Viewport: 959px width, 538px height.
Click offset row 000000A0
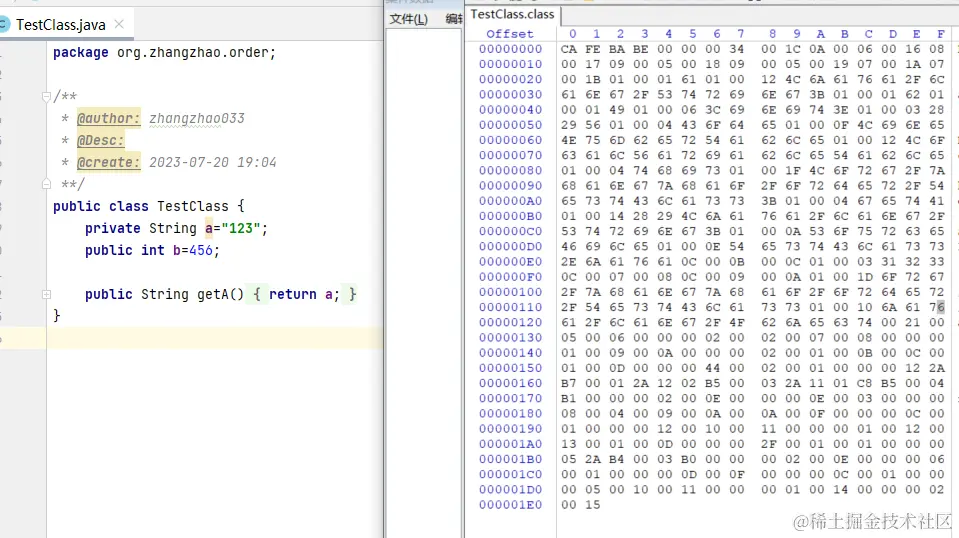(510, 201)
